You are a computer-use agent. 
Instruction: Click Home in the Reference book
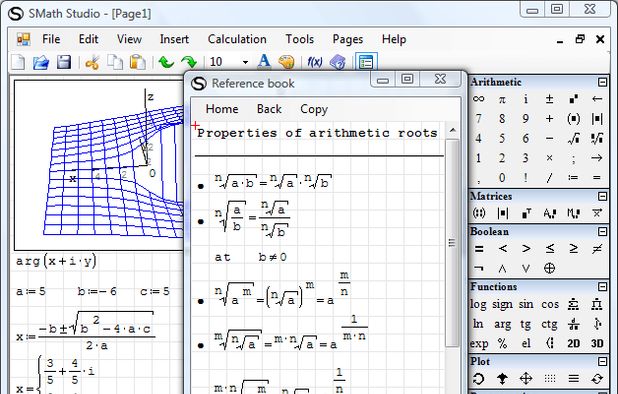[222, 109]
